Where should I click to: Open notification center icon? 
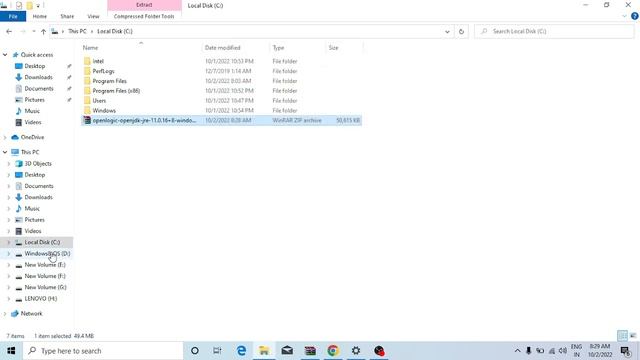pos(625,351)
